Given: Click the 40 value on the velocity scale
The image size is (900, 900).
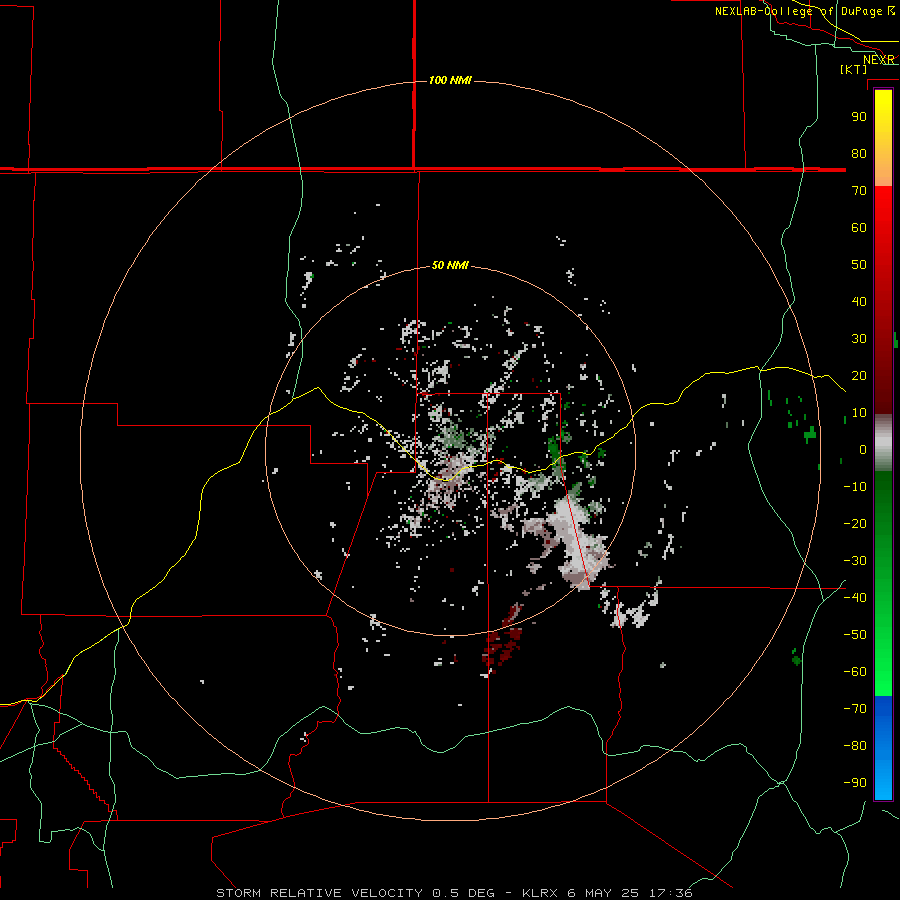Looking at the screenshot, I should click(859, 301).
